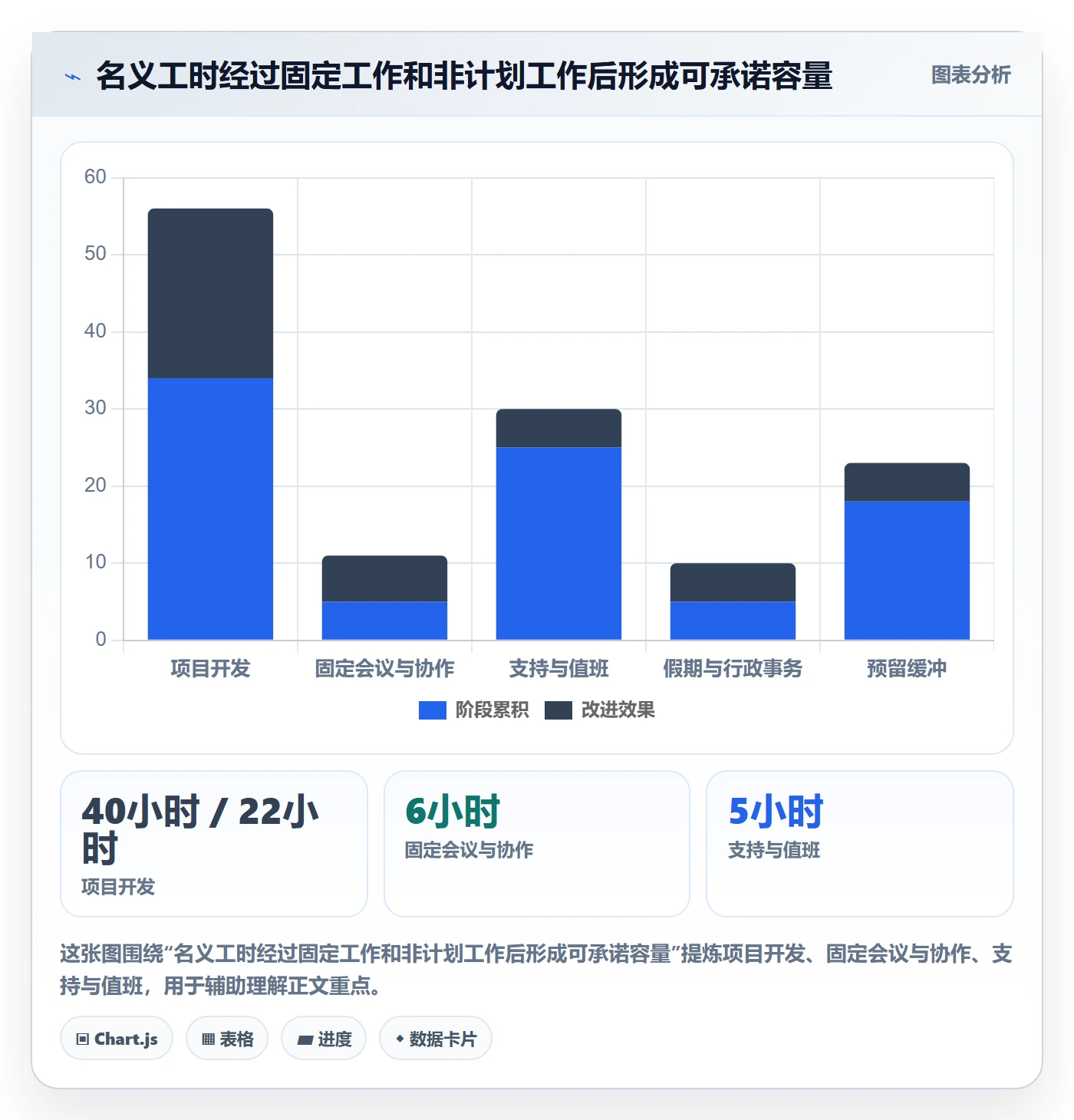
Task: Click the chart title heading text
Action: 464,76
